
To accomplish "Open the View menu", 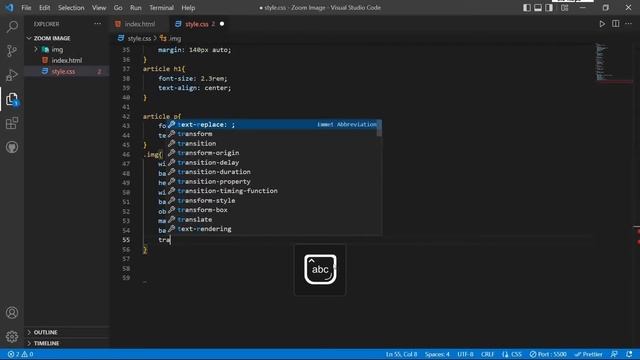I will [99, 8].
